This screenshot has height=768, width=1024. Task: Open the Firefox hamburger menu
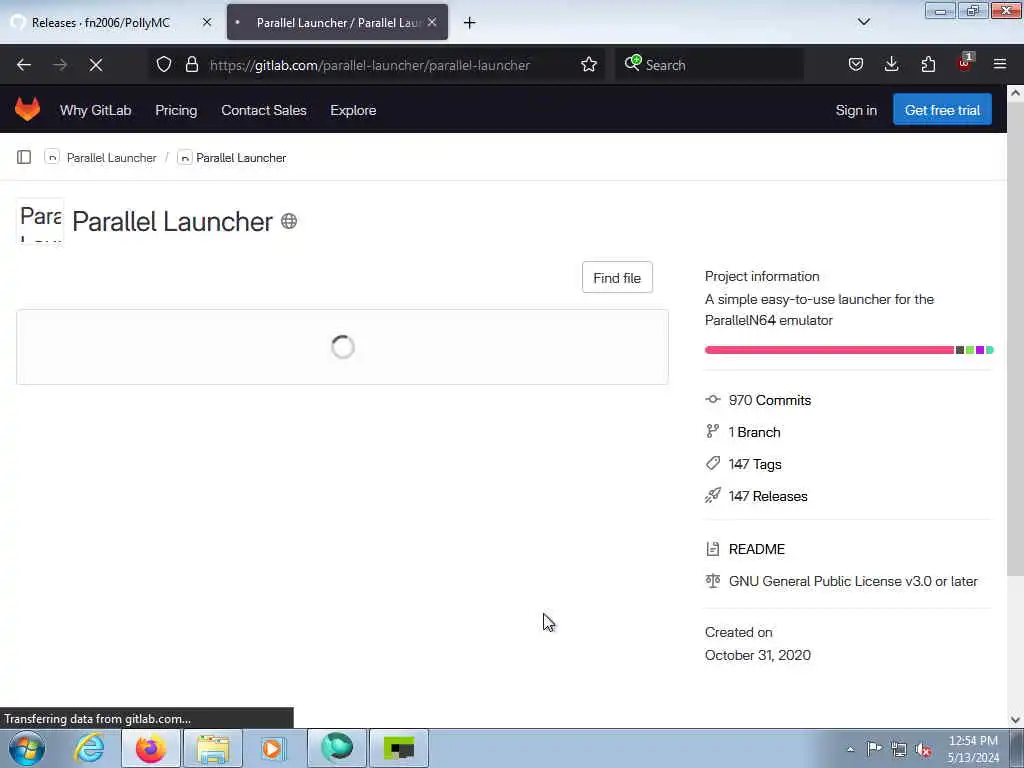click(x=1000, y=65)
